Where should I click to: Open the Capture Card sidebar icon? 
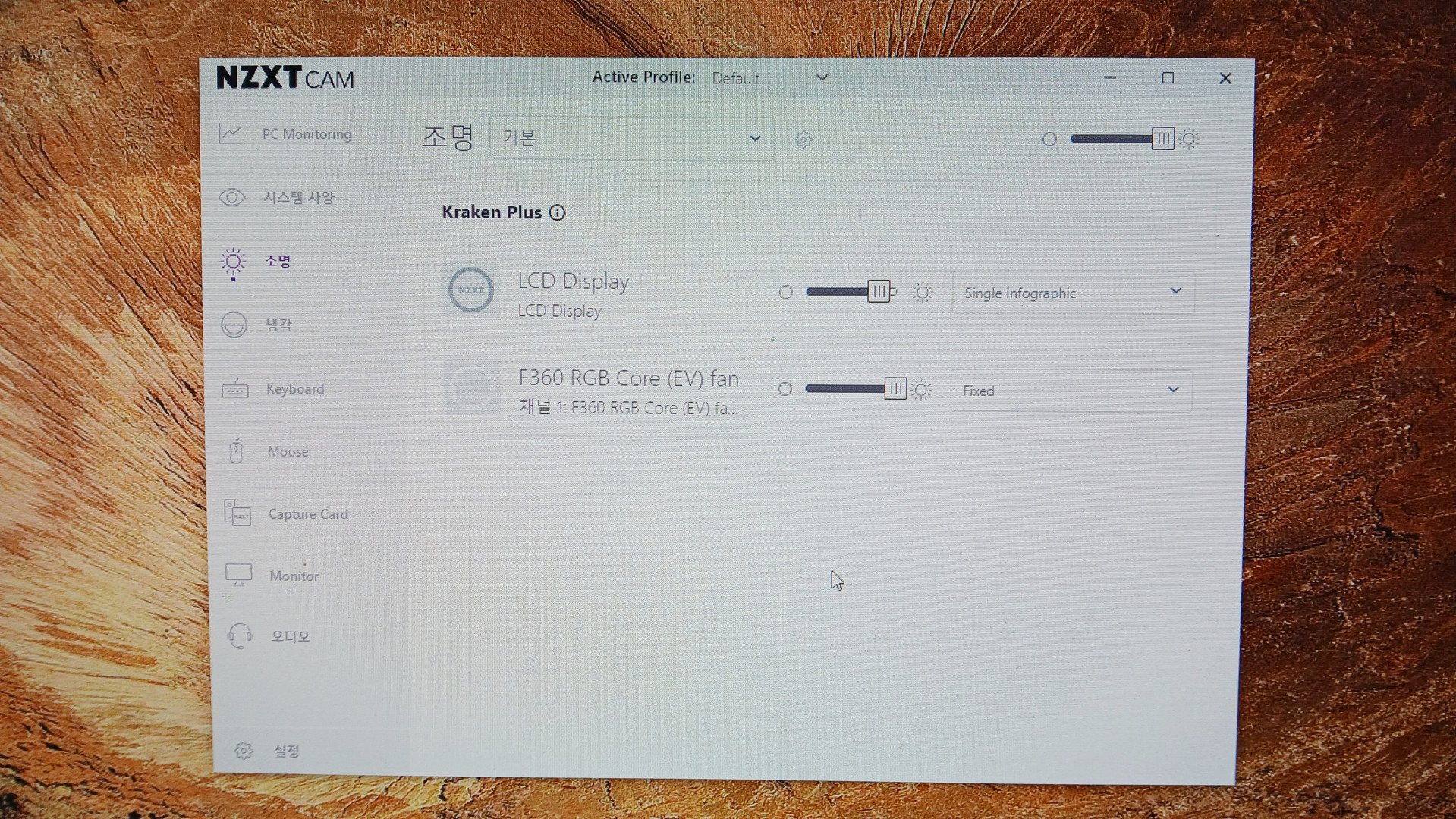tap(237, 513)
